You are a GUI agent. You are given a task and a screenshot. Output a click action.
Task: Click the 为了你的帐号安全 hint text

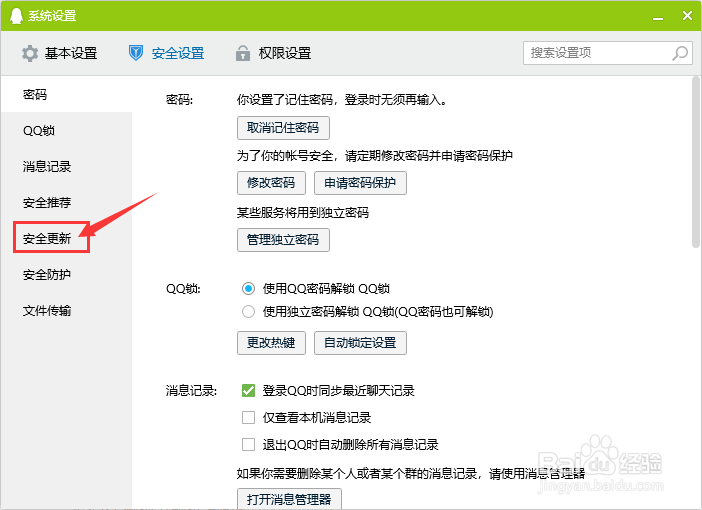375,156
